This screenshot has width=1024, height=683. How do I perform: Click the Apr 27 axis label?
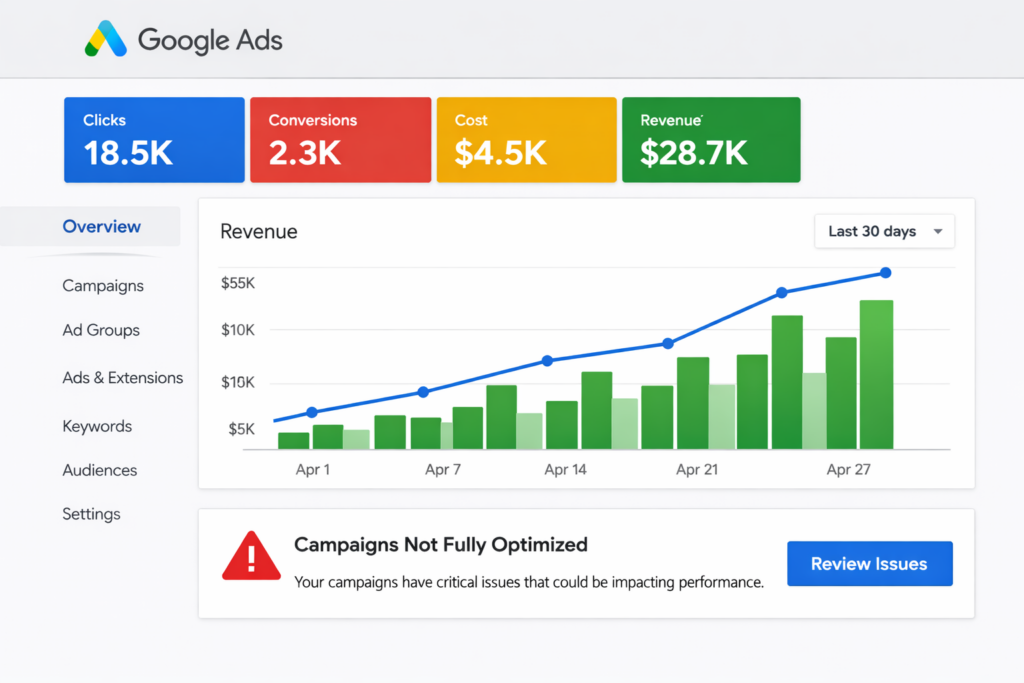848,469
